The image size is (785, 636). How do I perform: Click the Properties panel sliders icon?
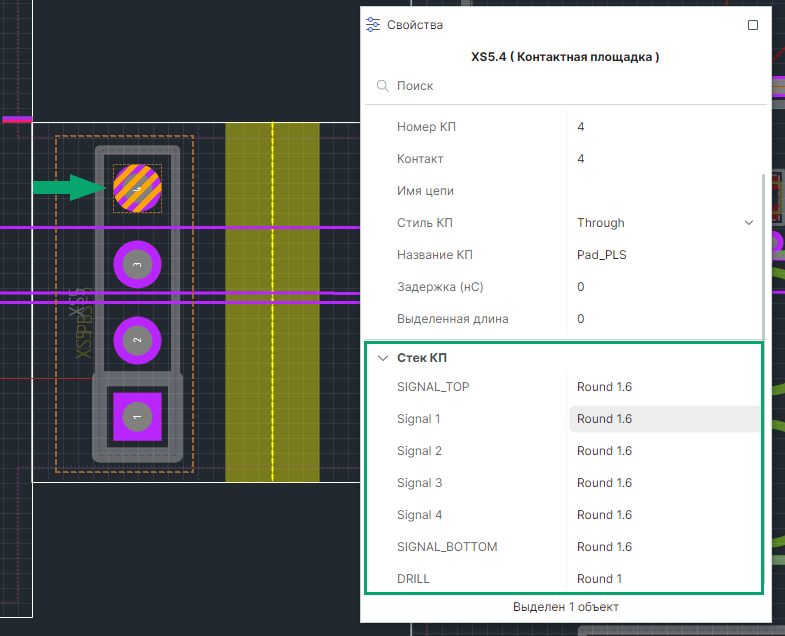[x=373, y=25]
